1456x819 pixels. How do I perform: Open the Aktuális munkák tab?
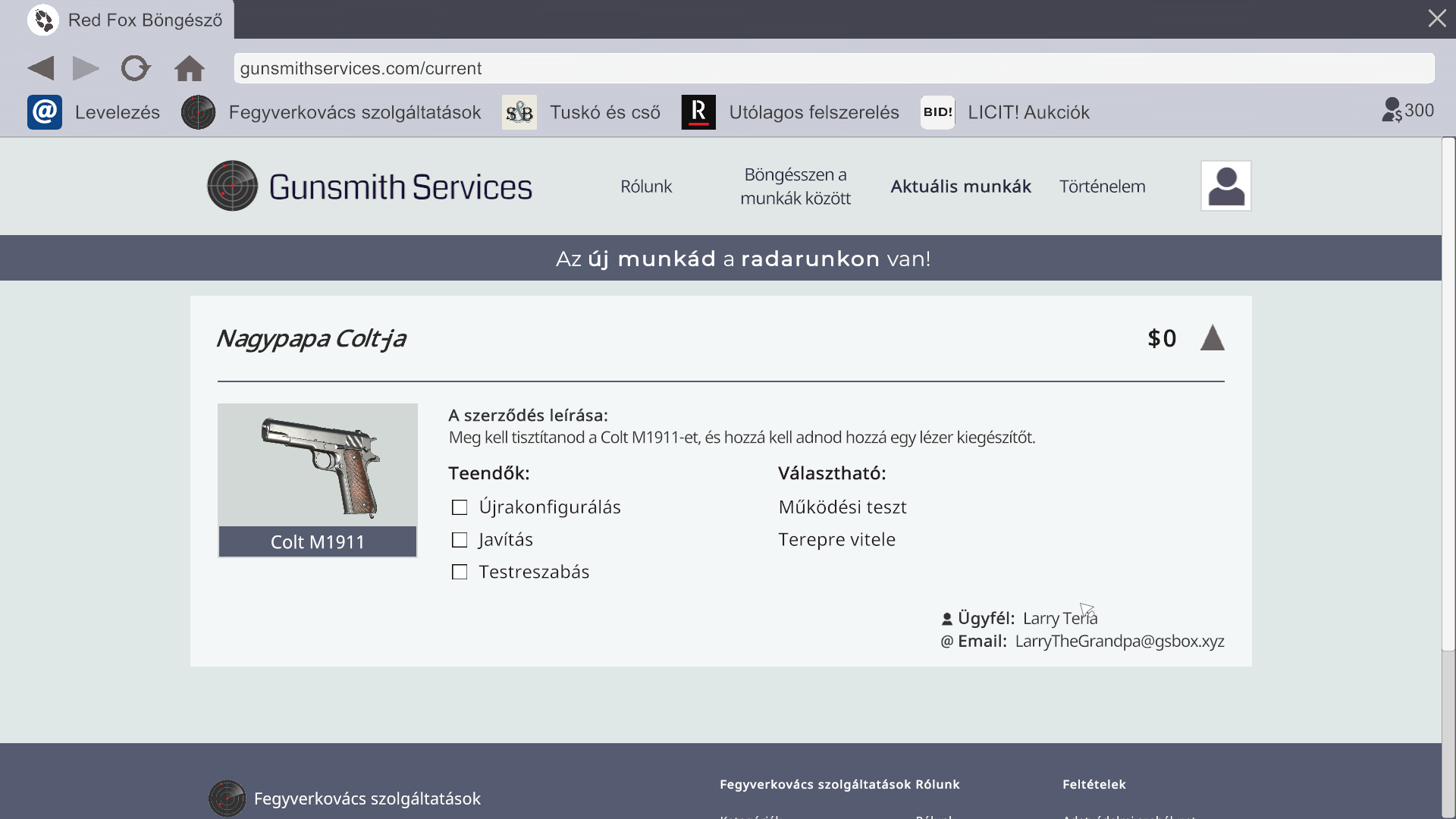960,187
